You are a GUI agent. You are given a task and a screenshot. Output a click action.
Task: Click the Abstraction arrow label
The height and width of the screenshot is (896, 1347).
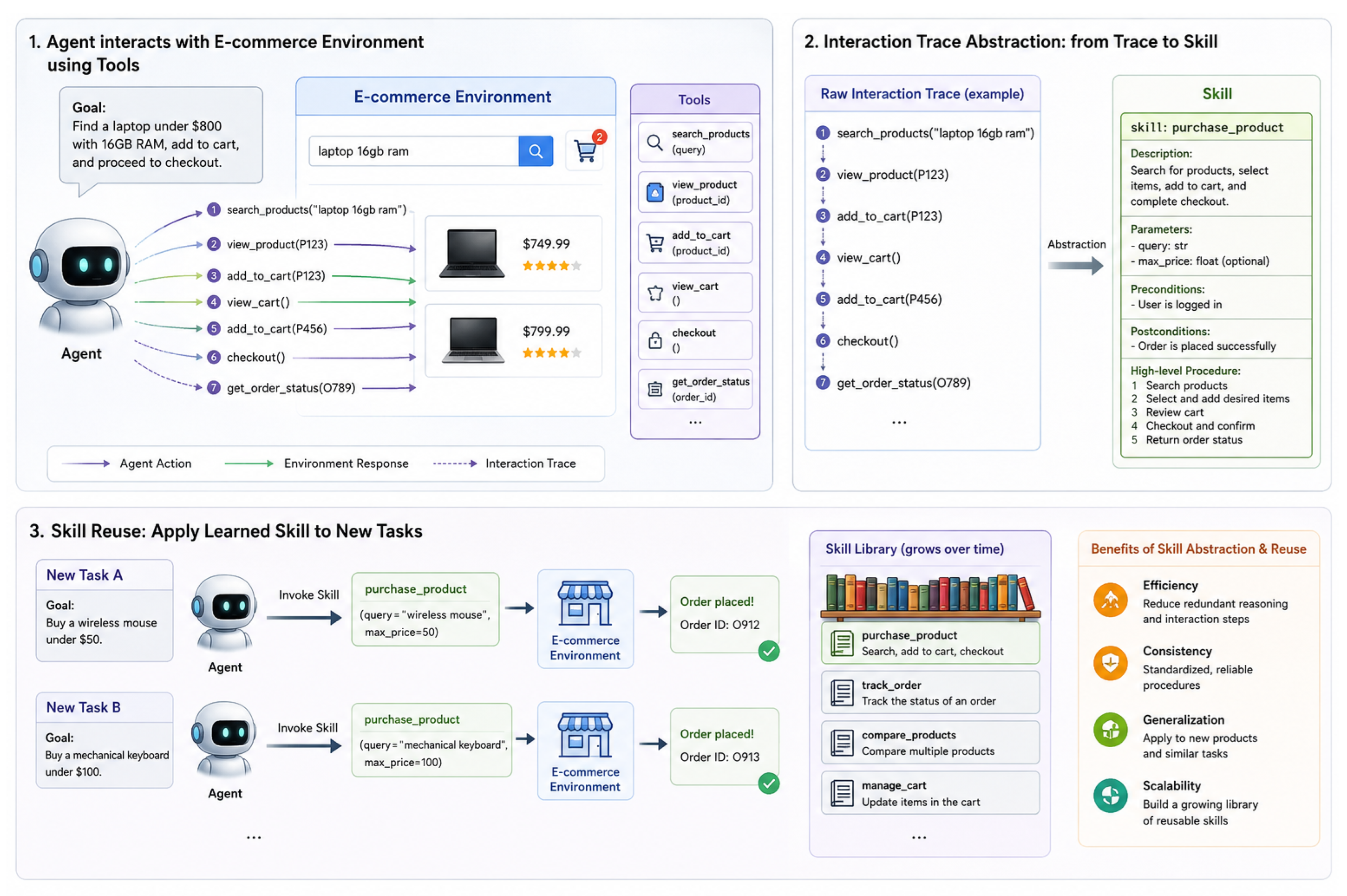pyautogui.click(x=1076, y=244)
